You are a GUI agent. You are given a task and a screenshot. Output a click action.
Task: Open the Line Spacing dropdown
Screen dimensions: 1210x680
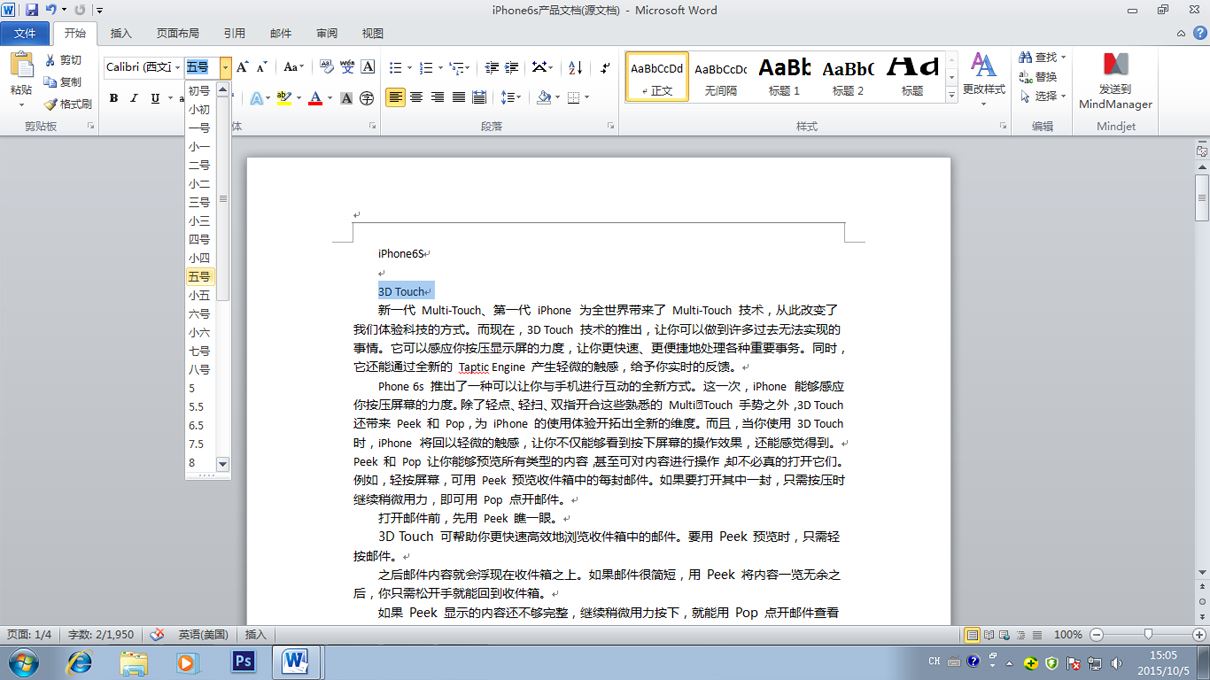coord(510,97)
